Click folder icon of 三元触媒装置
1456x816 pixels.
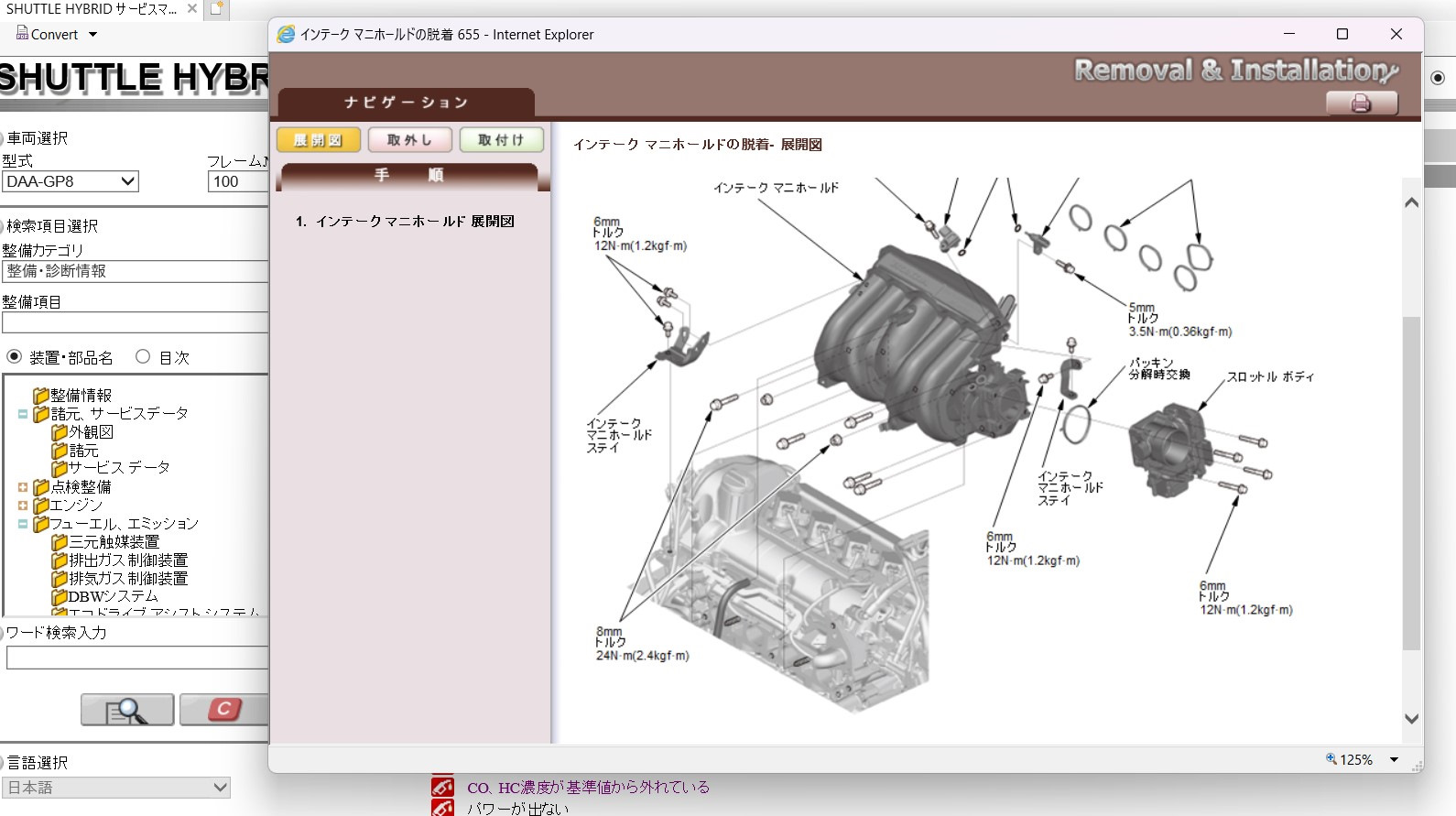pos(60,542)
